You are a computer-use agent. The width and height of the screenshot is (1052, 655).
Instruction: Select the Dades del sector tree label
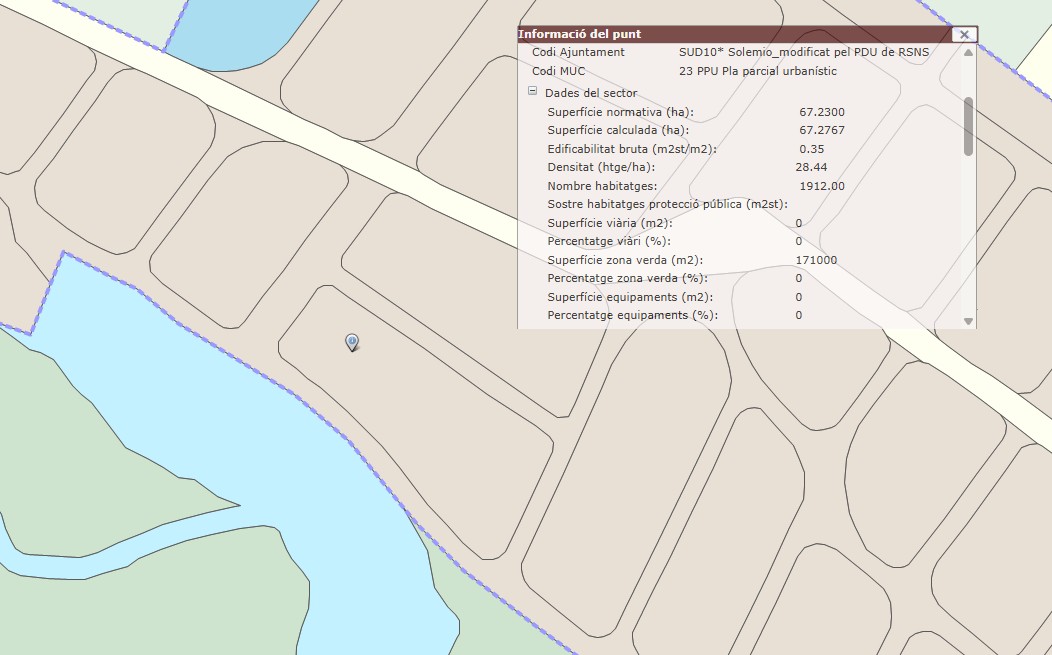click(591, 93)
